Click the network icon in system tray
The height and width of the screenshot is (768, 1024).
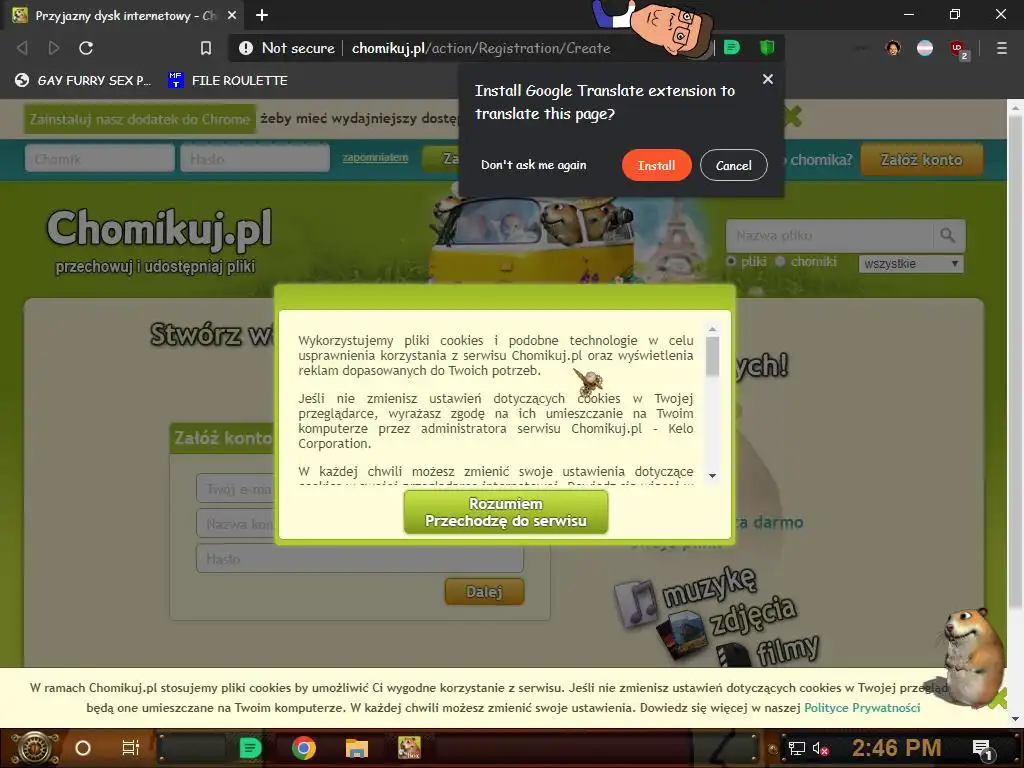click(x=797, y=748)
